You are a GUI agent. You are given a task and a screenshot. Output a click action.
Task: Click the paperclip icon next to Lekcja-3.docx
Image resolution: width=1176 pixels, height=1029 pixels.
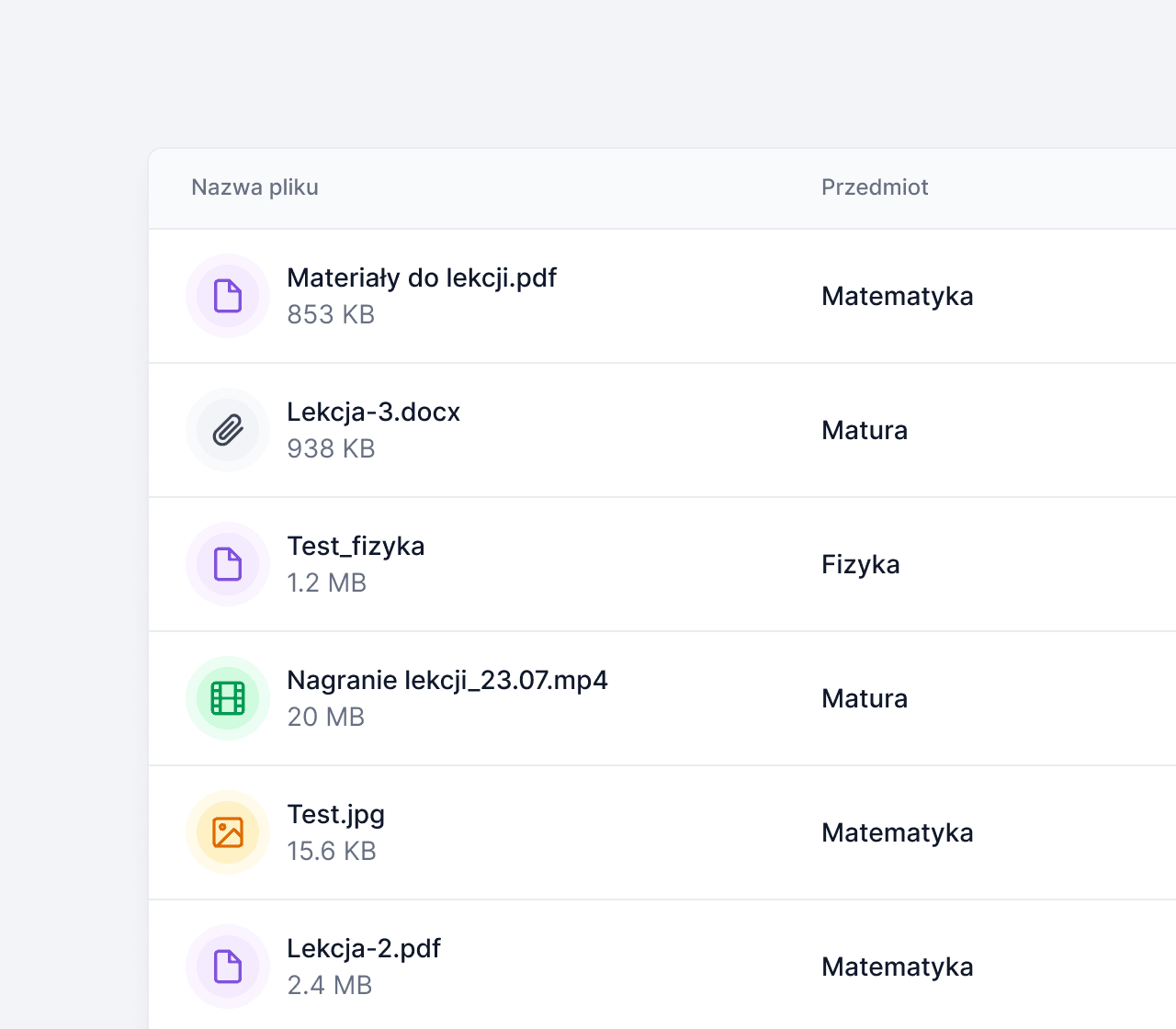pos(228,430)
